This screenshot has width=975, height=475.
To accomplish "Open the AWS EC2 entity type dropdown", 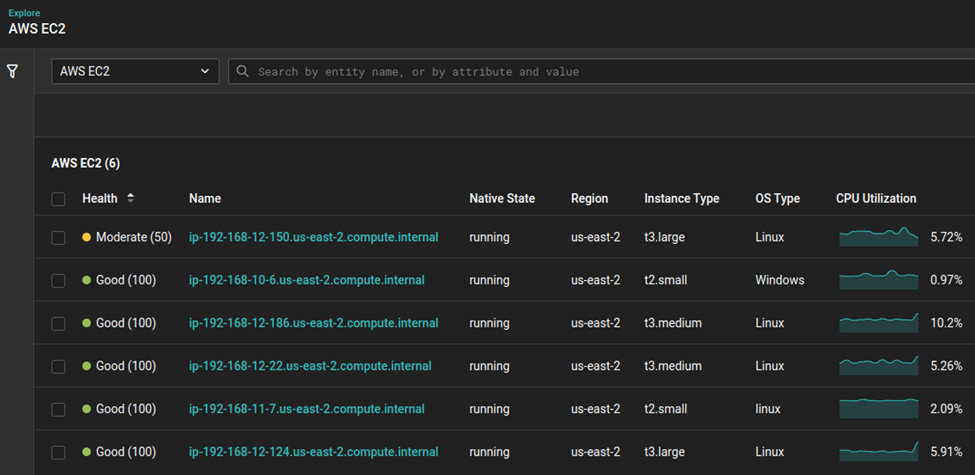I will [x=135, y=71].
